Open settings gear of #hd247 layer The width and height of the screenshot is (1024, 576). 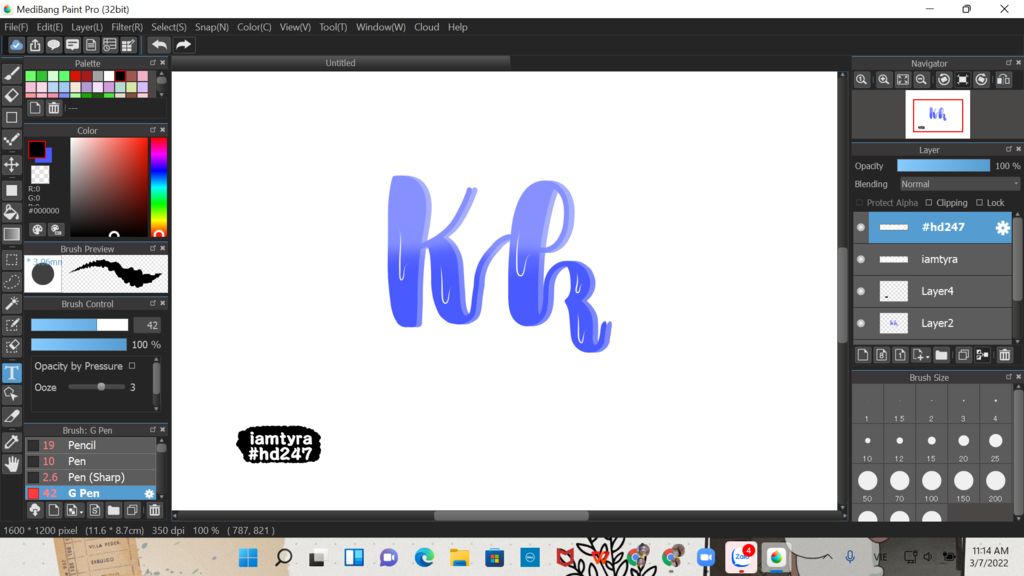[1002, 227]
